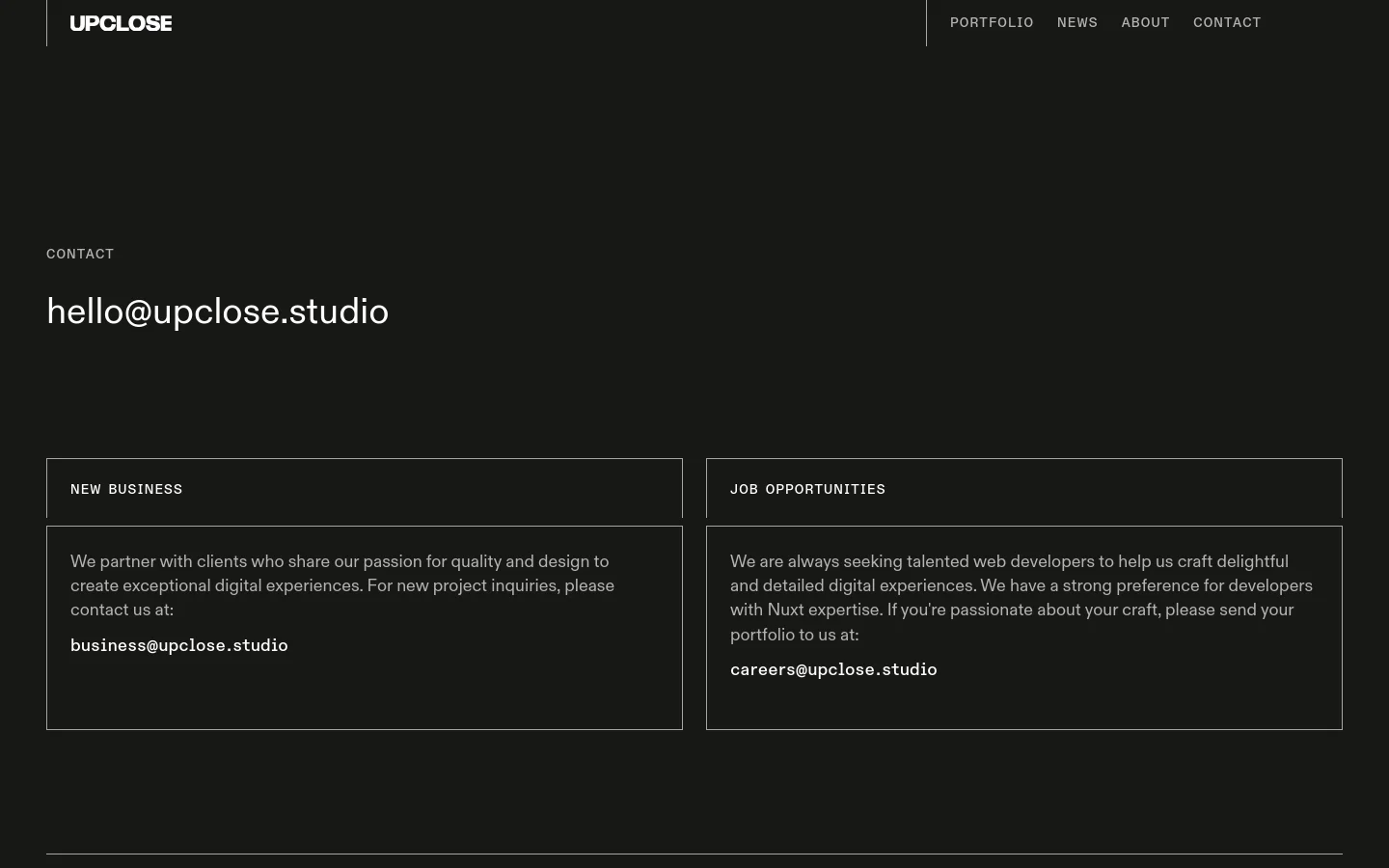Open the business@upclose.studio email link
The width and height of the screenshot is (1389, 868).
(x=179, y=645)
